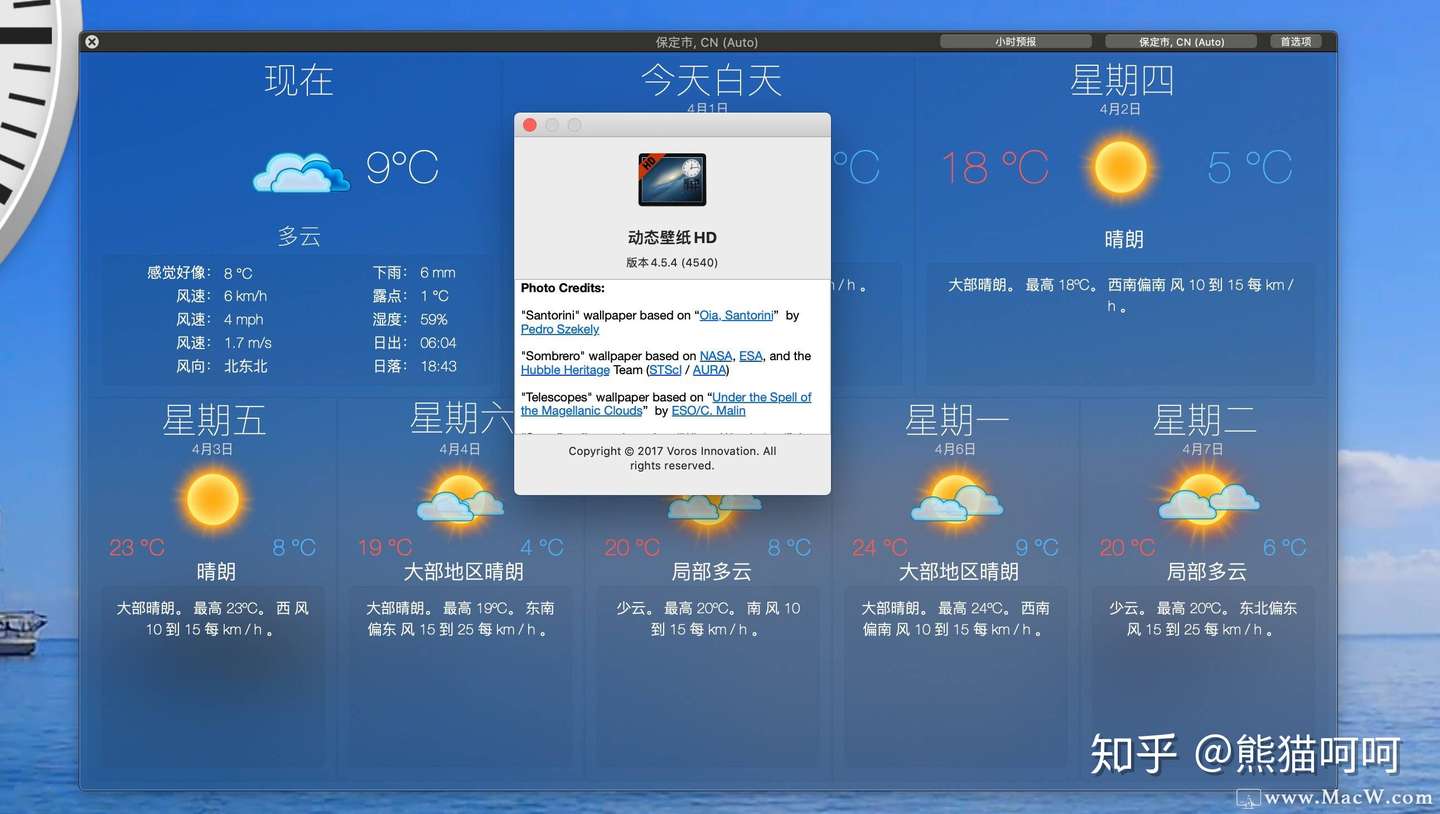The height and width of the screenshot is (814, 1440).
Task: Click the 4月1日 date under 今天白天
Action: tap(708, 107)
